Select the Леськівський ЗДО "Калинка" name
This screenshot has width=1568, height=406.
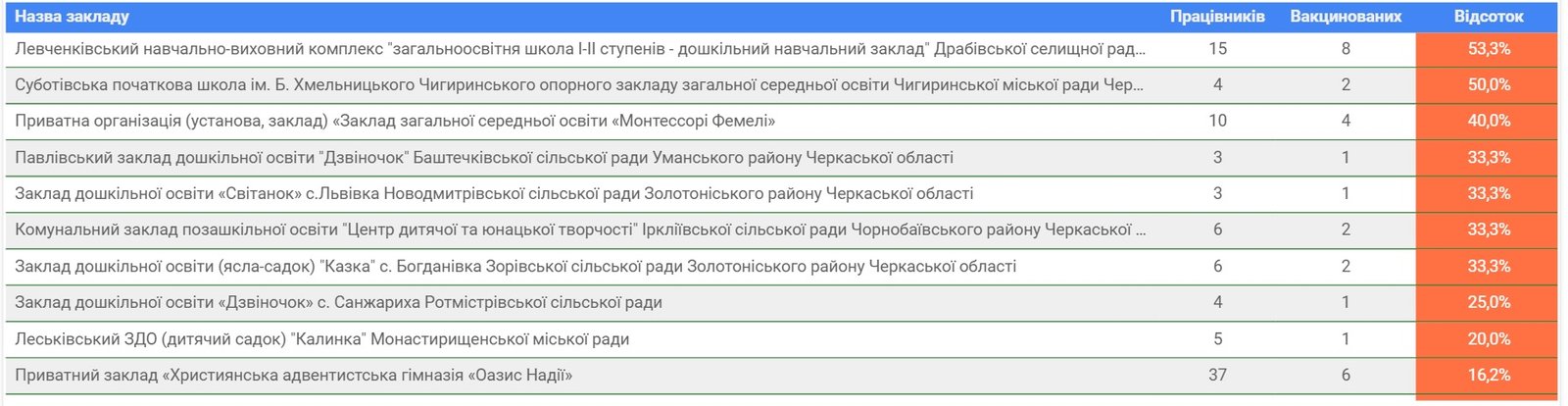(x=321, y=339)
